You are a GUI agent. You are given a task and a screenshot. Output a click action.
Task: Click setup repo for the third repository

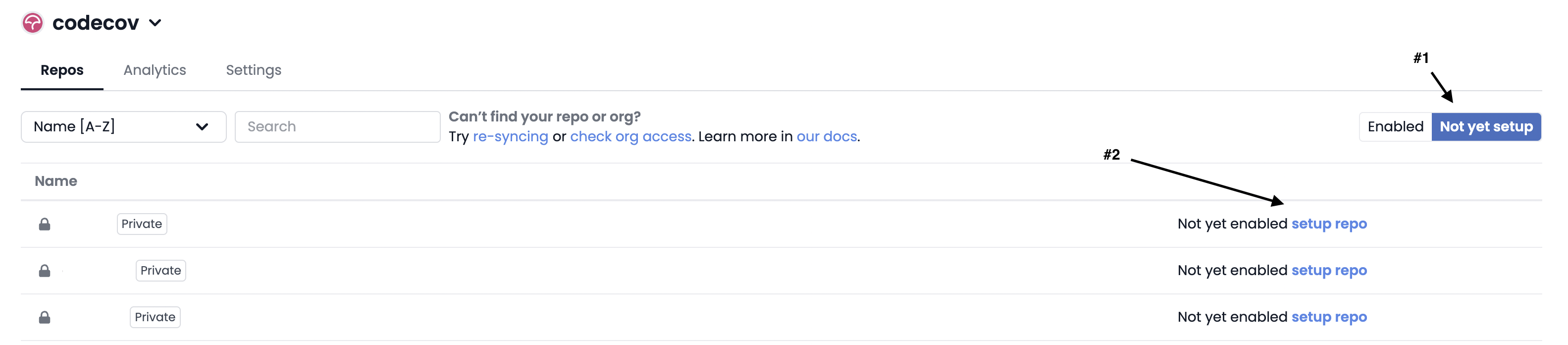point(1329,317)
